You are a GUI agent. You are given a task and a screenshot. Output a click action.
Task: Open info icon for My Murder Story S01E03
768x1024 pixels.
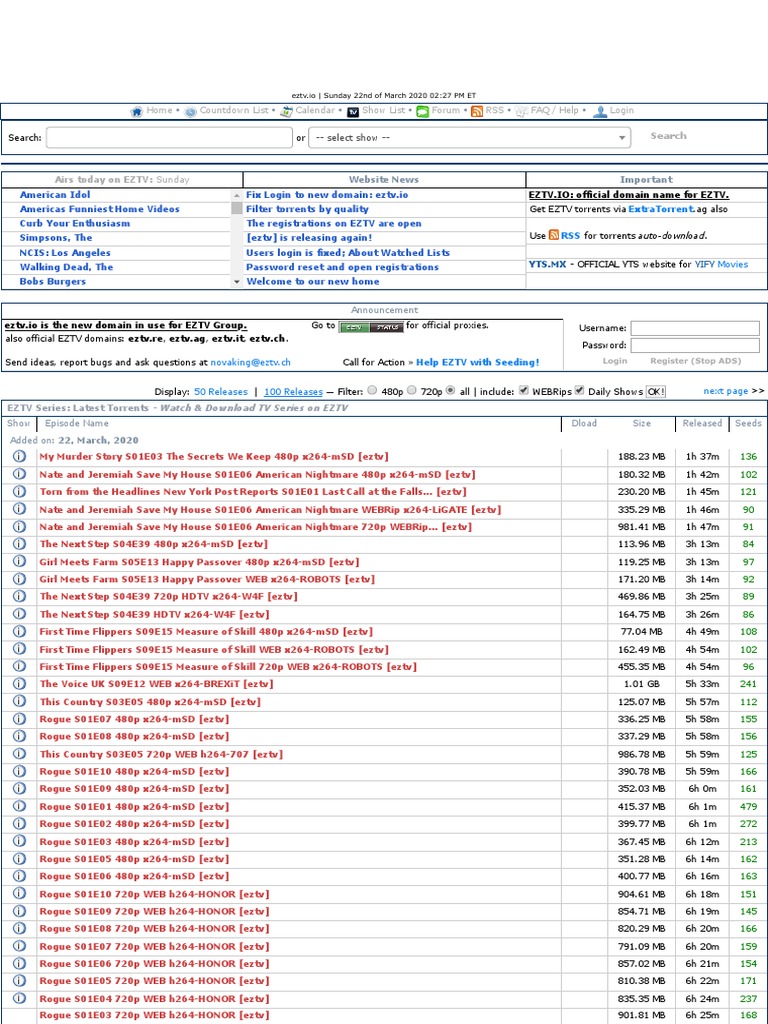tap(19, 456)
